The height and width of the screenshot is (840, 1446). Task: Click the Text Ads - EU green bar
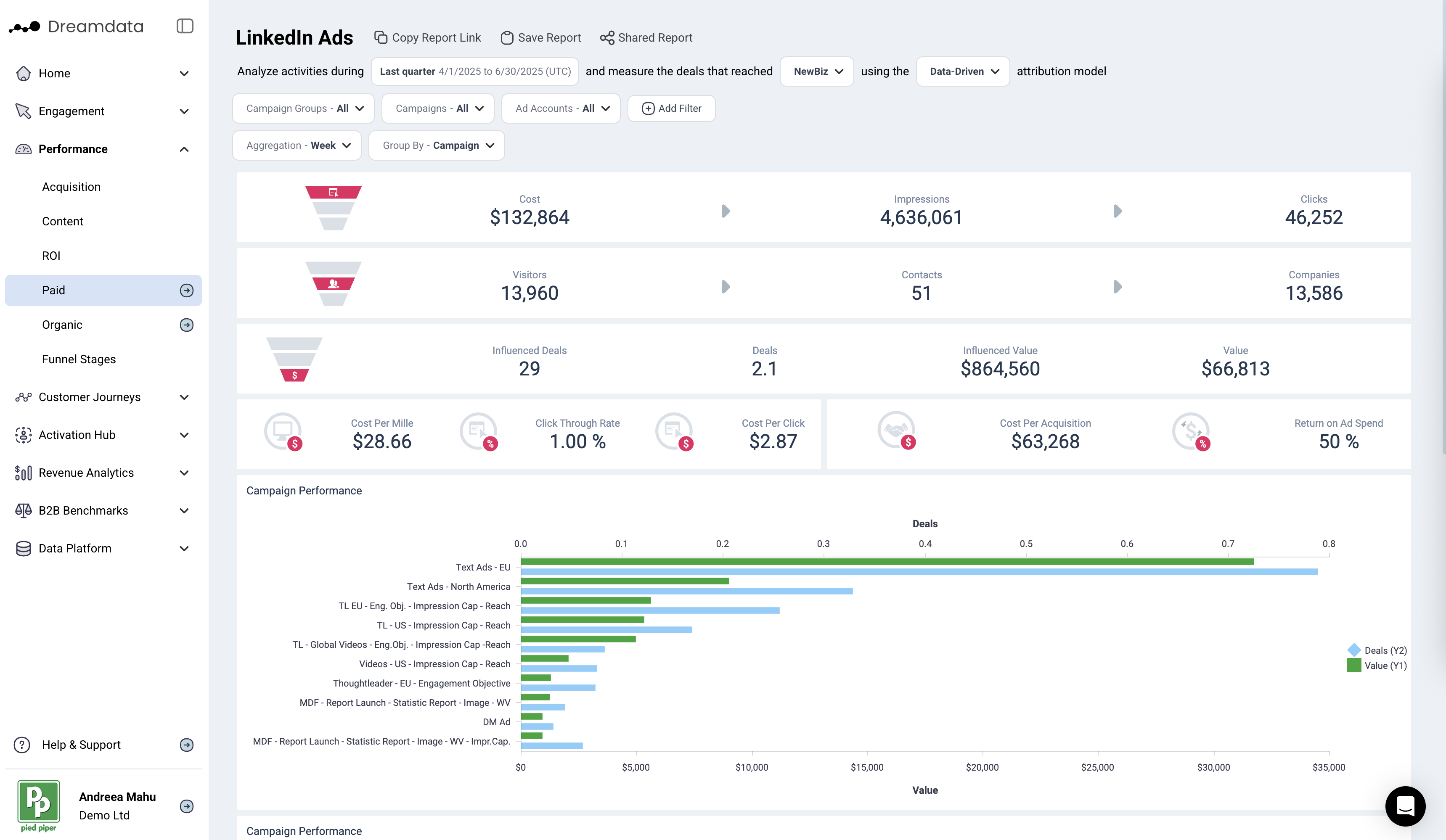887,562
